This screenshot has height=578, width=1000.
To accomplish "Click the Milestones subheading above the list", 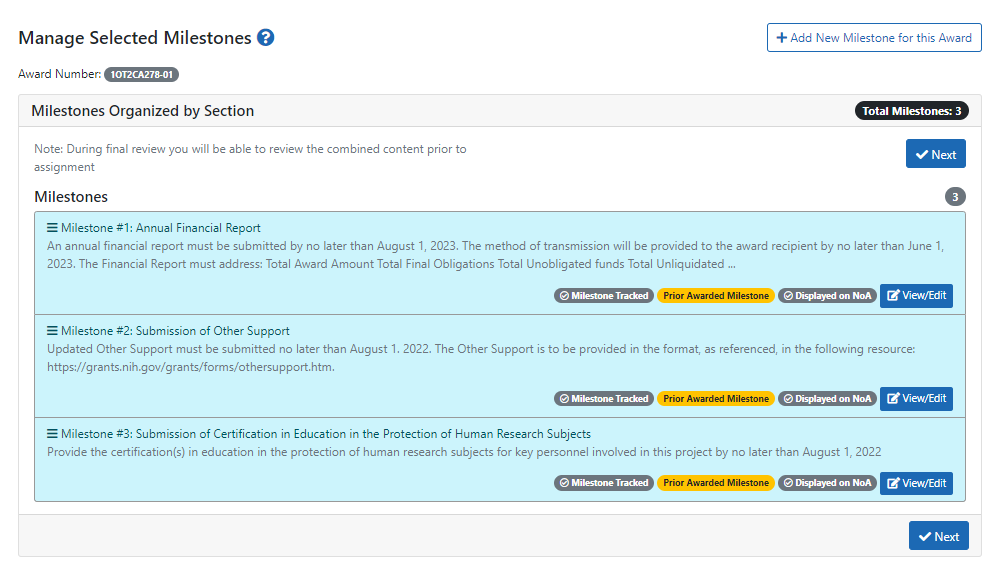I will [71, 196].
